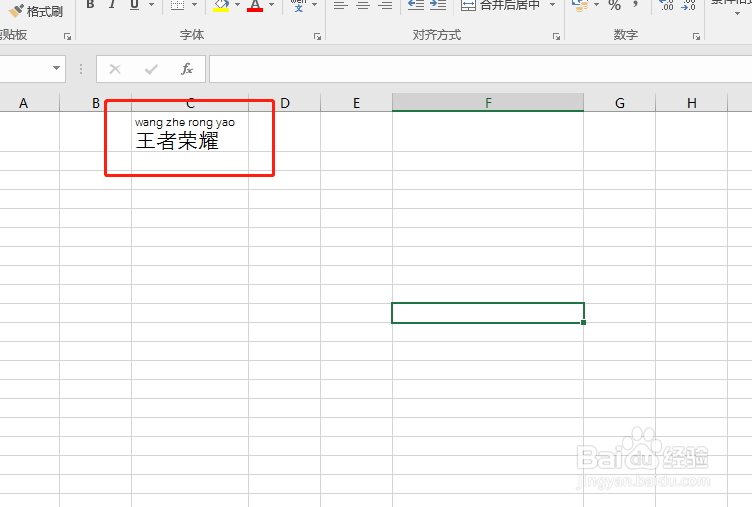Viewport: 752px width, 507px height.
Task: Open the Merge and Center dropdown arrow
Action: [x=552, y=5]
